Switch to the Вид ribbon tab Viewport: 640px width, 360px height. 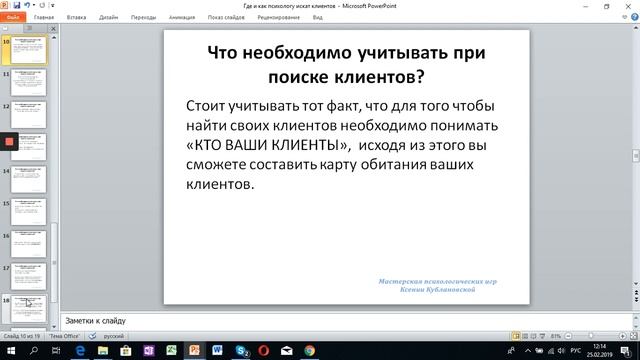point(318,17)
